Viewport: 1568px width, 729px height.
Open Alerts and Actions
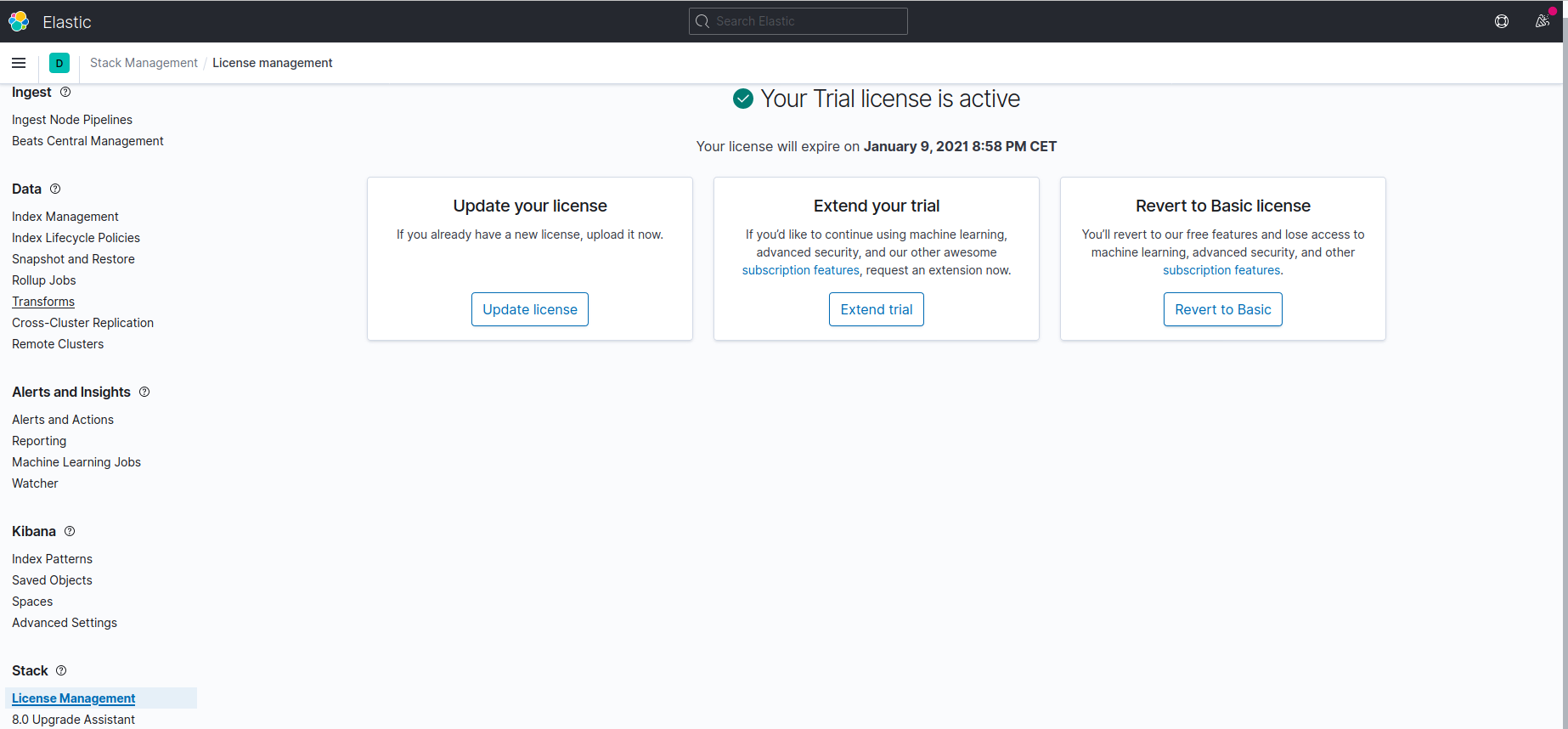pos(63,420)
